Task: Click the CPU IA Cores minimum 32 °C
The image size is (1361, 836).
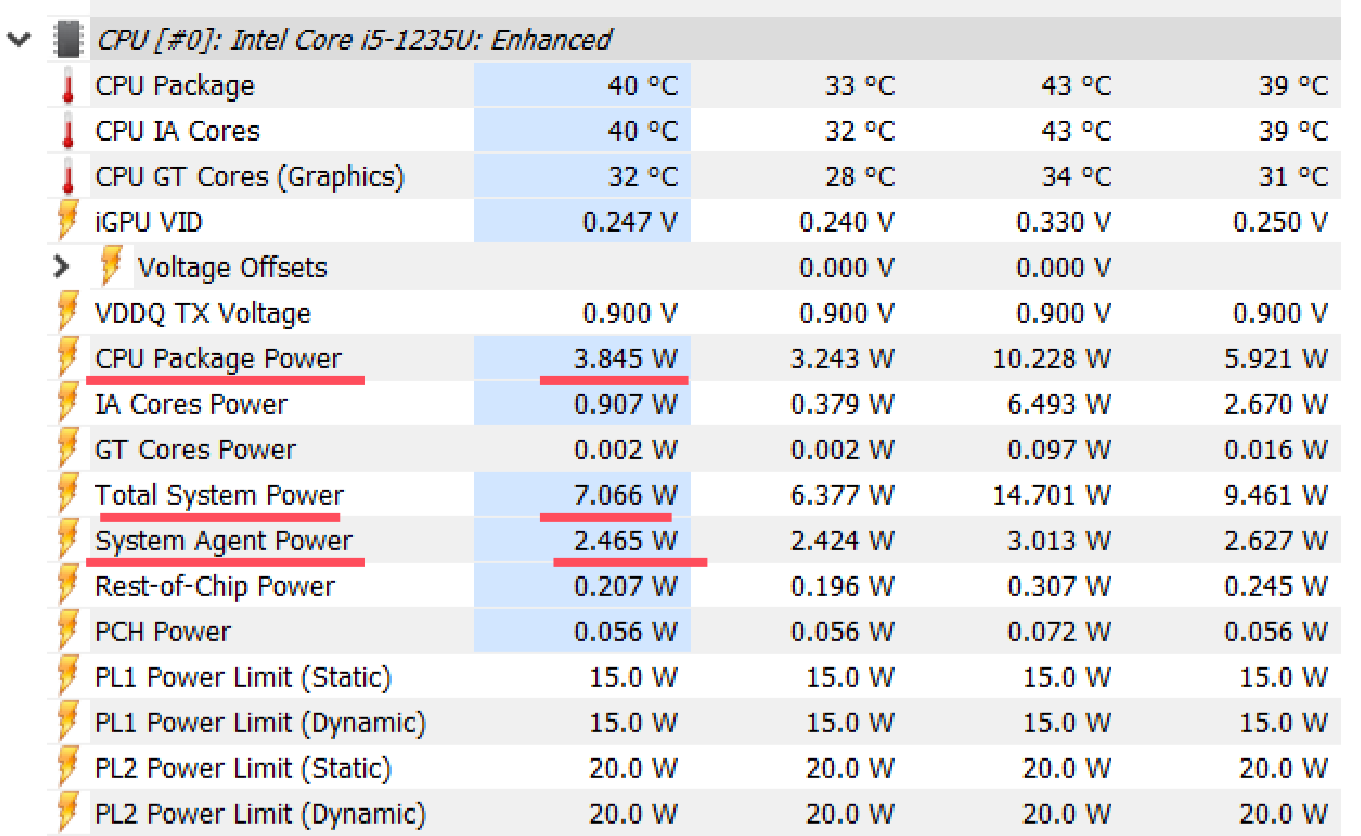Action: click(860, 131)
